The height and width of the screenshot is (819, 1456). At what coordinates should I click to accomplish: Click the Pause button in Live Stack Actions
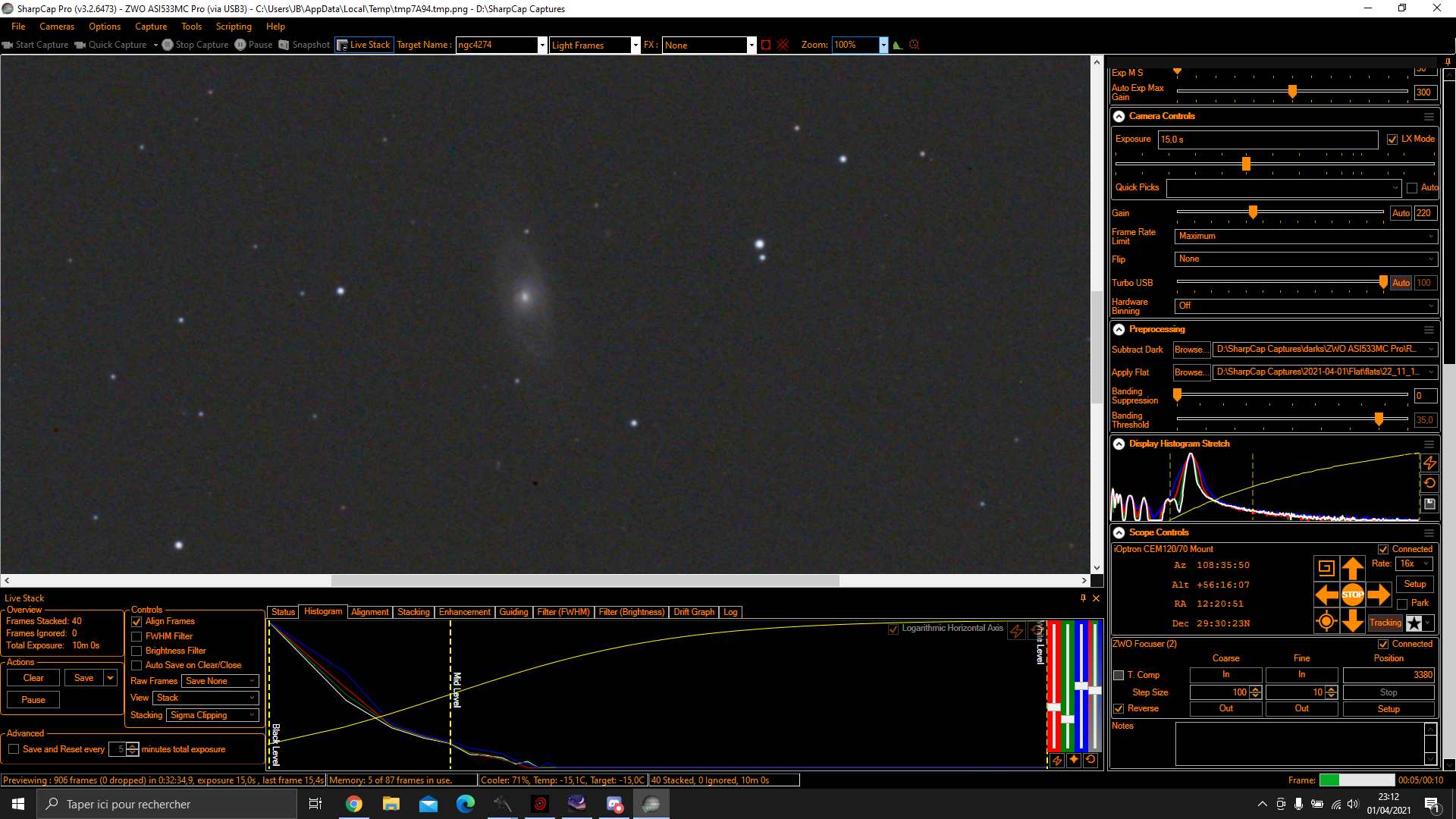33,700
